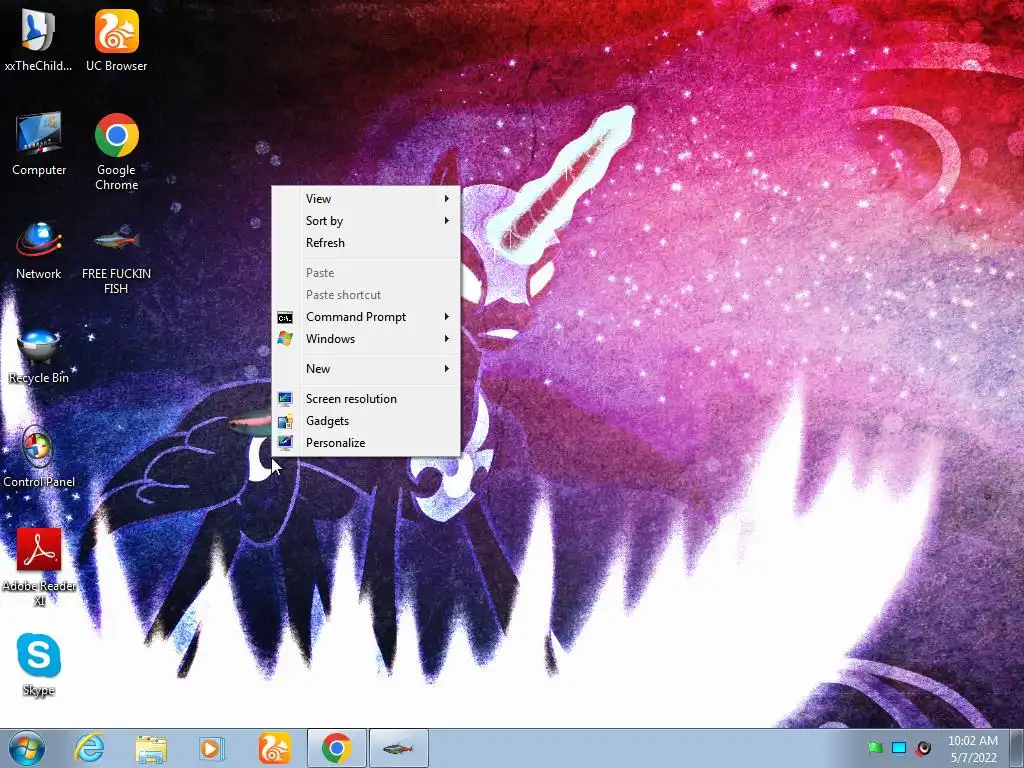Select the FREE FUCKIN FISH desktop icon

point(116,261)
